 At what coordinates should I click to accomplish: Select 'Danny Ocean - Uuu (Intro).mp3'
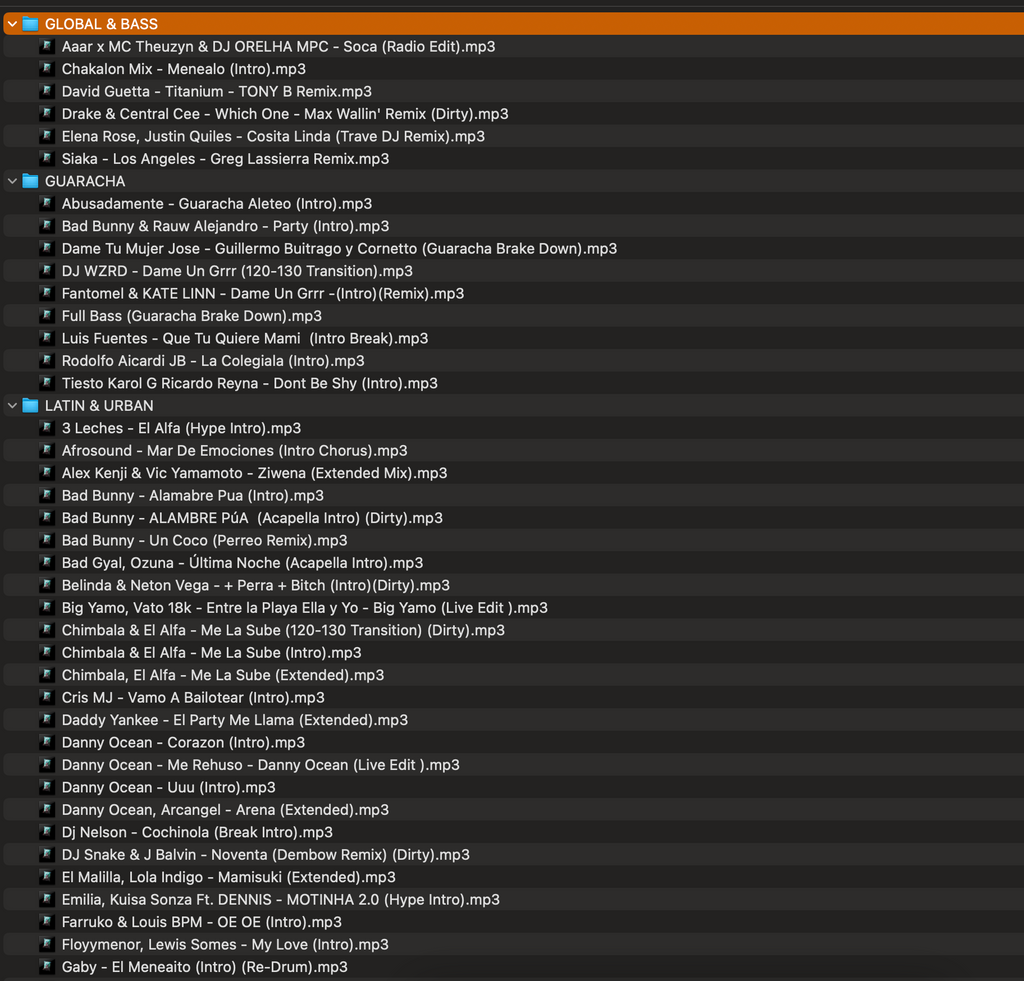(168, 788)
